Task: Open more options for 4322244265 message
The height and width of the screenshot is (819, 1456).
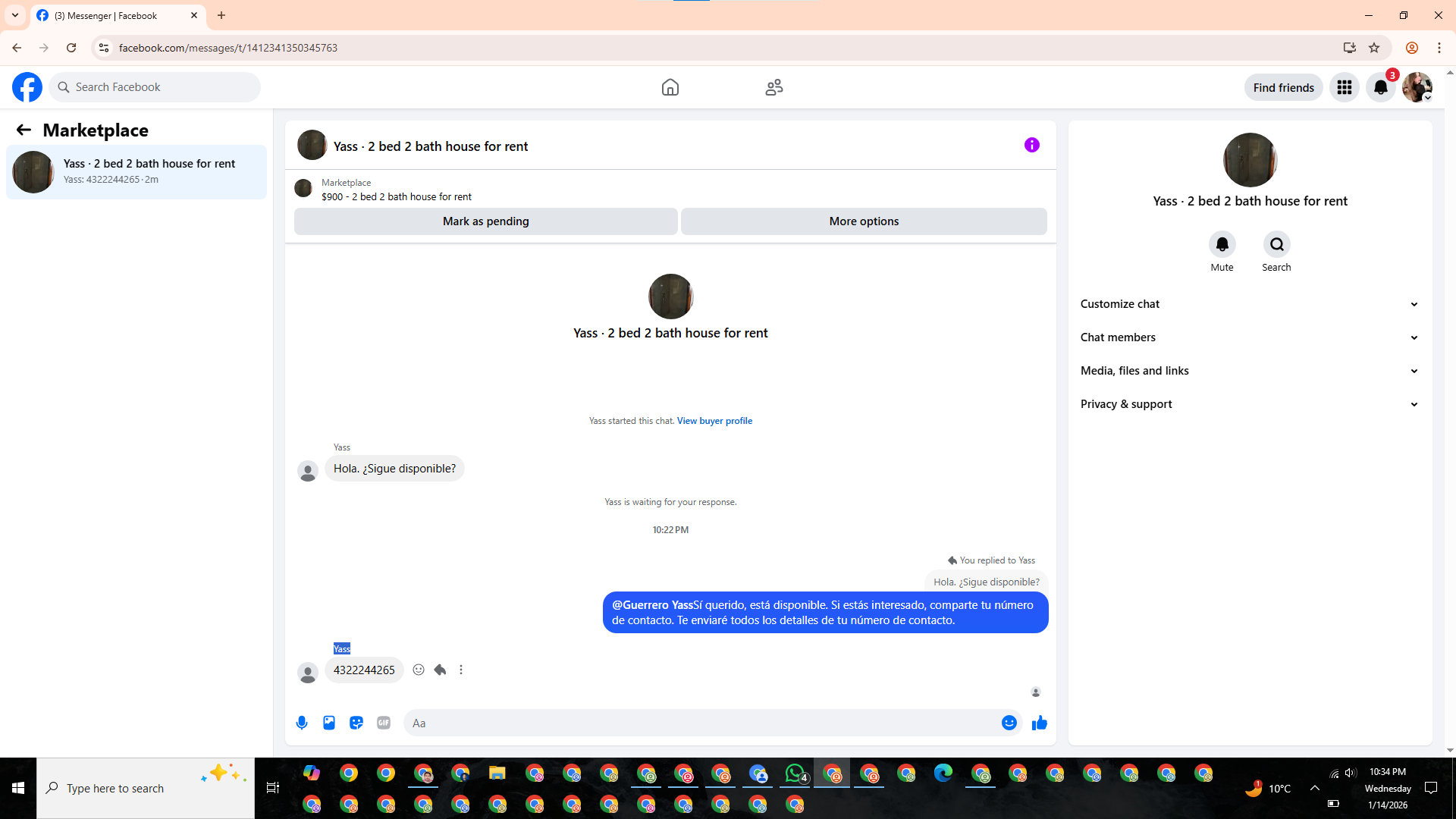Action: tap(461, 670)
